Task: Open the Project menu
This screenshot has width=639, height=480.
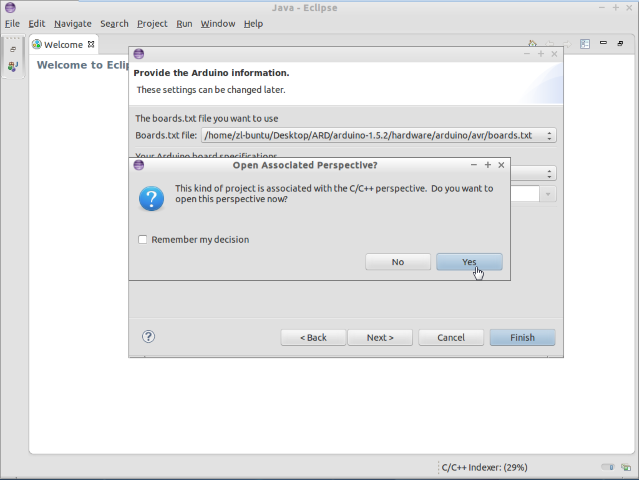Action: click(x=152, y=24)
